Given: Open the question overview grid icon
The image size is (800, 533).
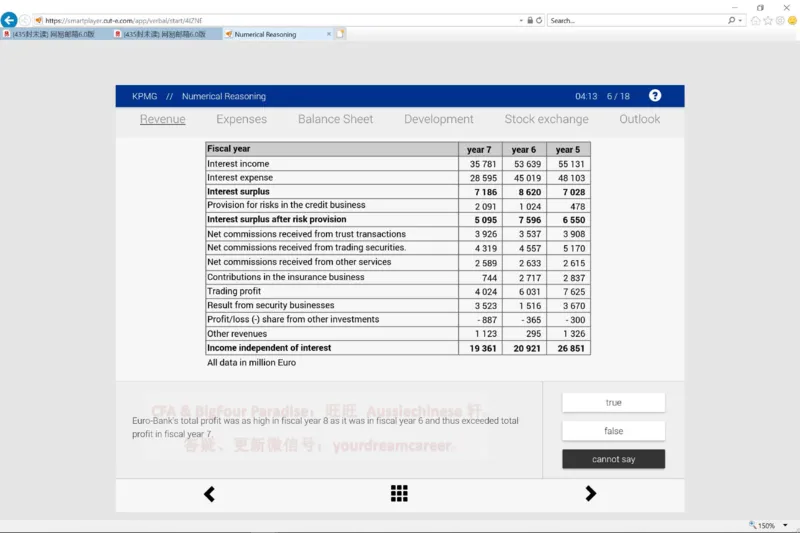Looking at the screenshot, I should tap(399, 493).
